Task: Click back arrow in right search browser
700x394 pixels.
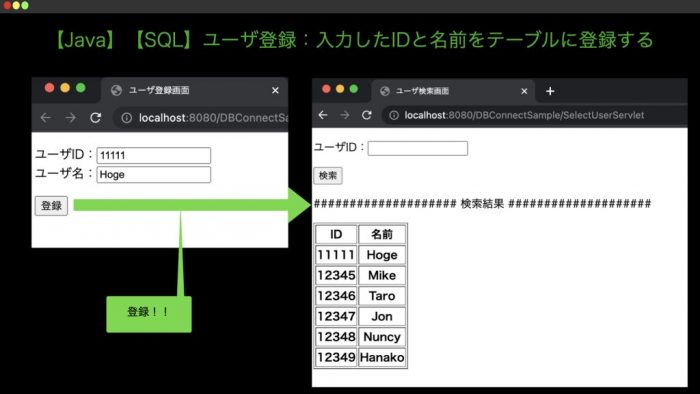Action: click(323, 115)
